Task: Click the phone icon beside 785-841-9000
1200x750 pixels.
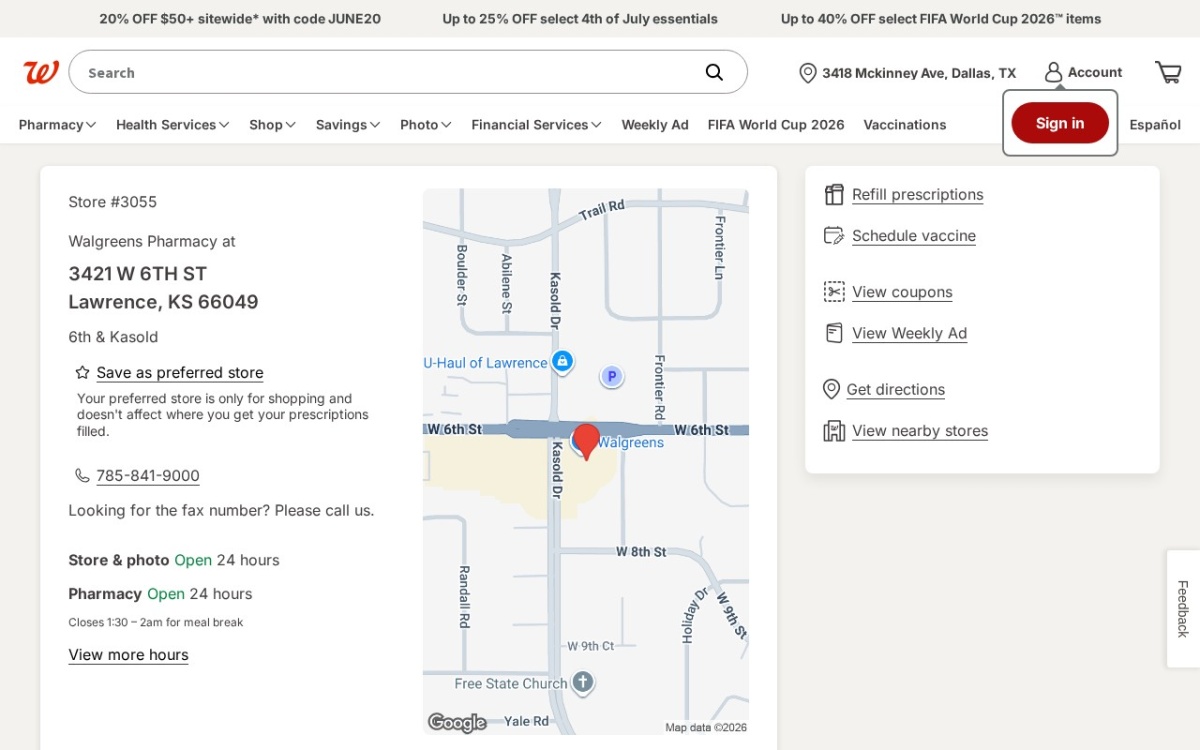Action: coord(82,475)
